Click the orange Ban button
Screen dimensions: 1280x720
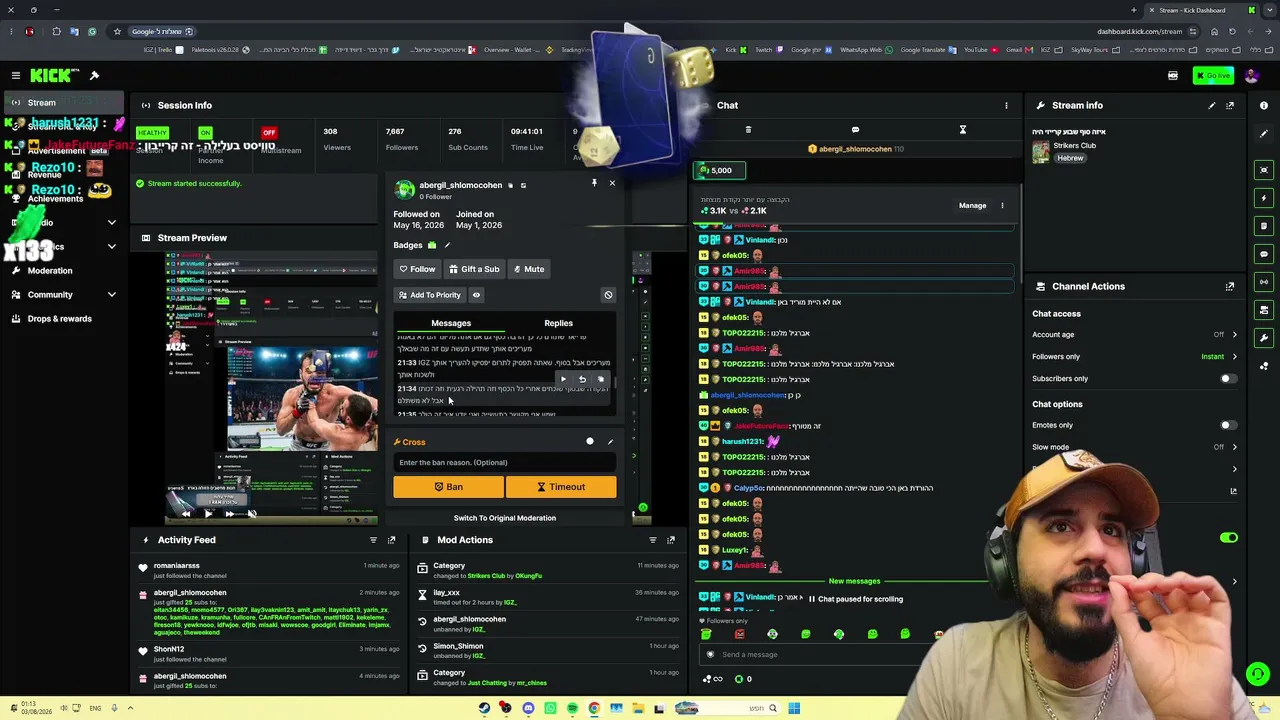448,487
